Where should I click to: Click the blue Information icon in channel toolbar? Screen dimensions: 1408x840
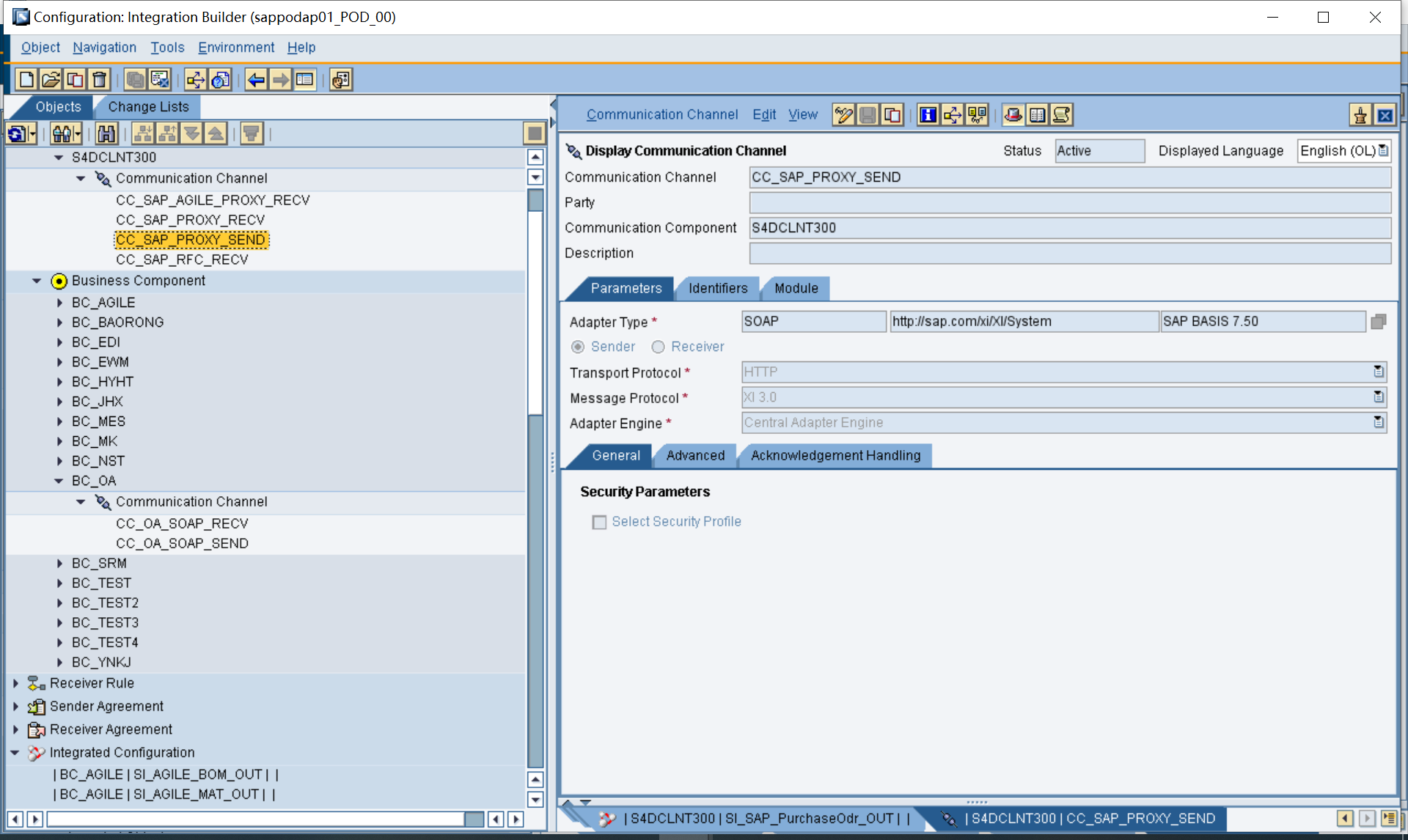click(x=928, y=114)
